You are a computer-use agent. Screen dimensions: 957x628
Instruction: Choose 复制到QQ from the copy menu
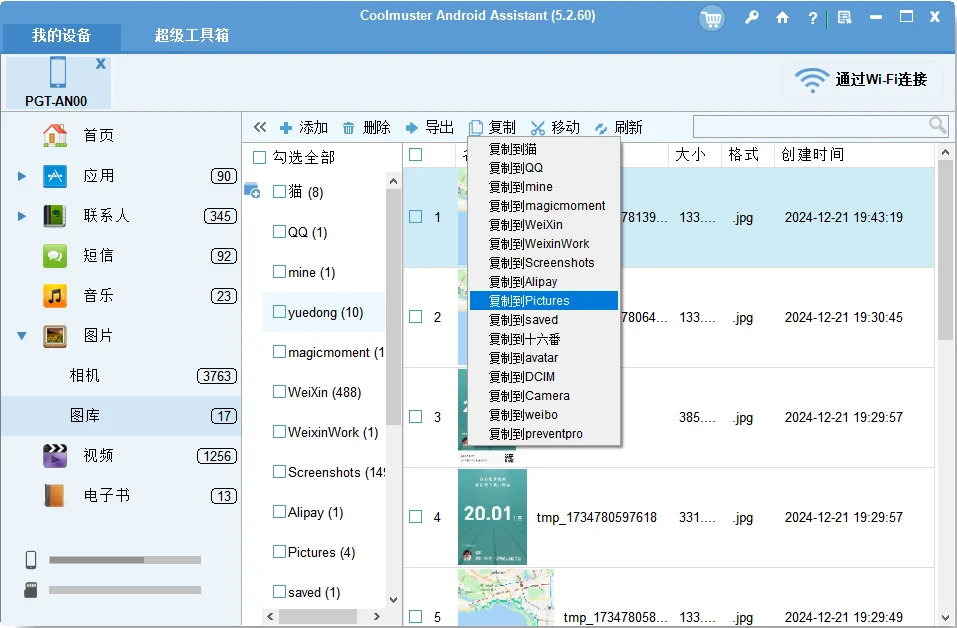click(544, 168)
